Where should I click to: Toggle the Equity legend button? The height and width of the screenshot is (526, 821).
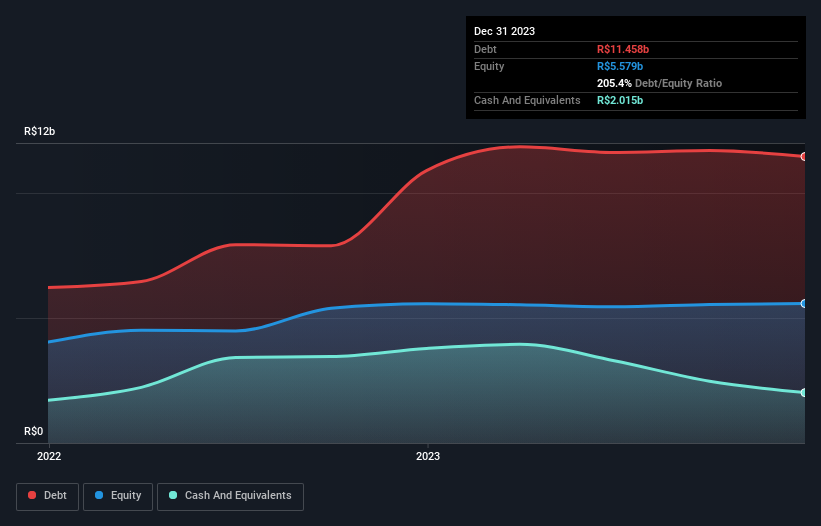tap(118, 496)
